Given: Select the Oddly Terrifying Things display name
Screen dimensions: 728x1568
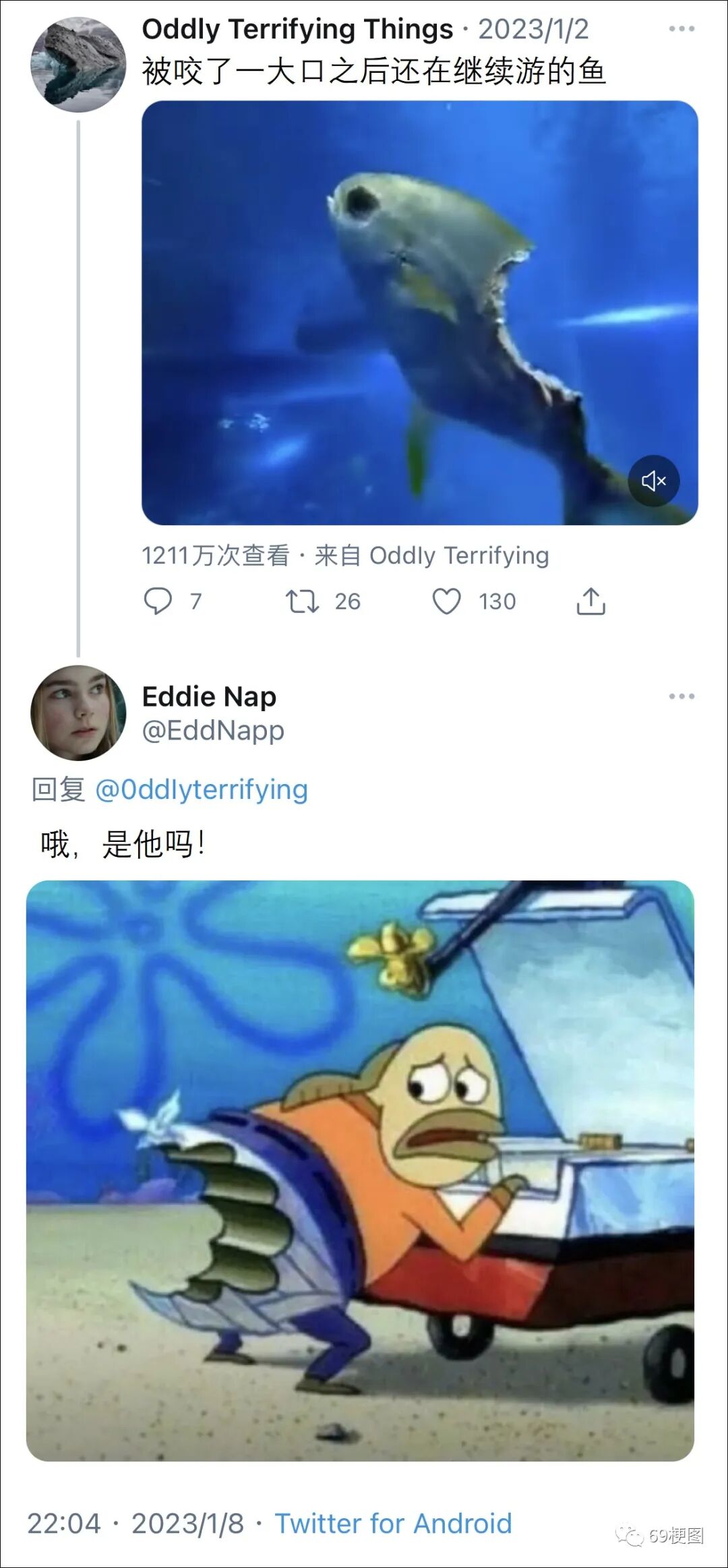Looking at the screenshot, I should coord(297,30).
